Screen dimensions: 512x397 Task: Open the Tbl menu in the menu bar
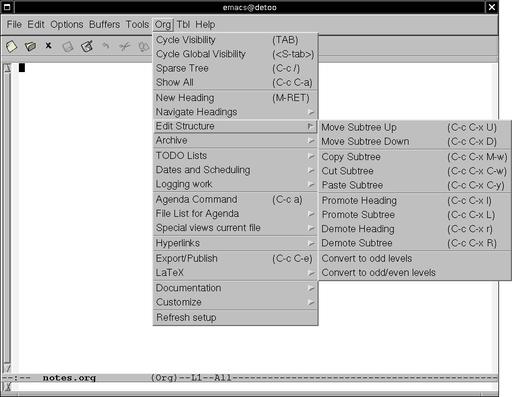pyautogui.click(x=183, y=25)
